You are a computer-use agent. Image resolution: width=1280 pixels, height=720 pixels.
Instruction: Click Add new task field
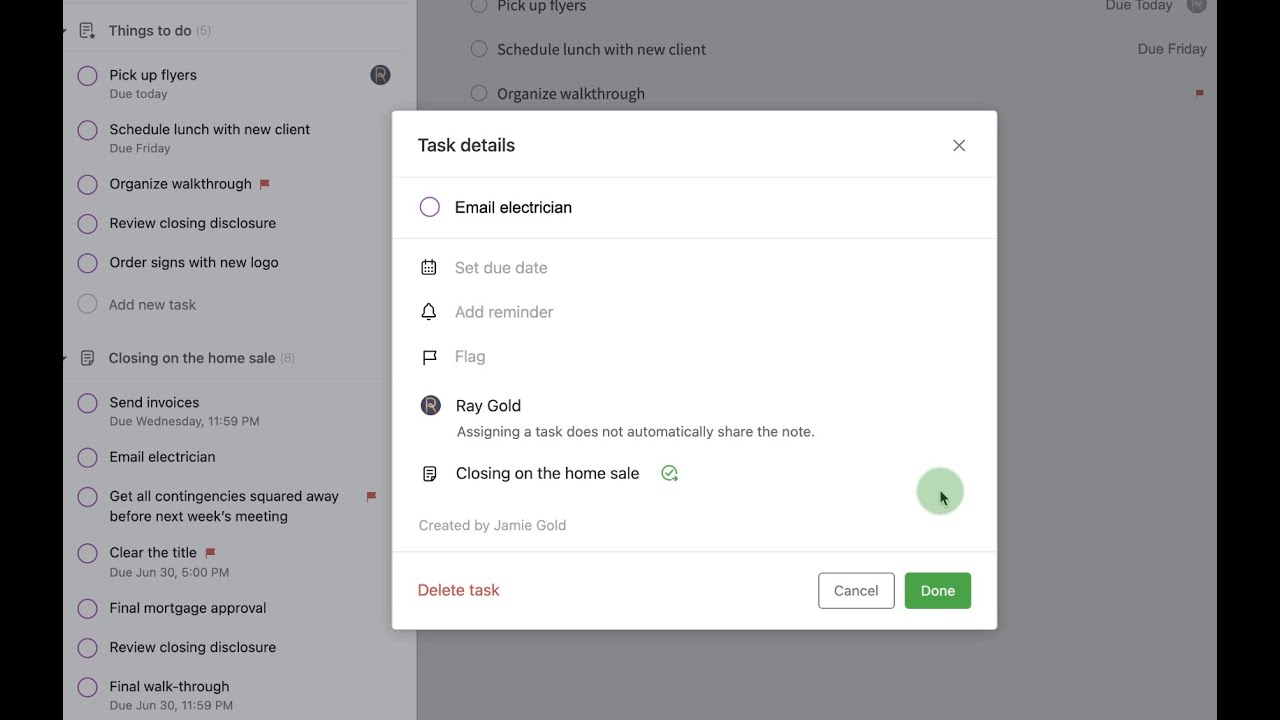(152, 305)
